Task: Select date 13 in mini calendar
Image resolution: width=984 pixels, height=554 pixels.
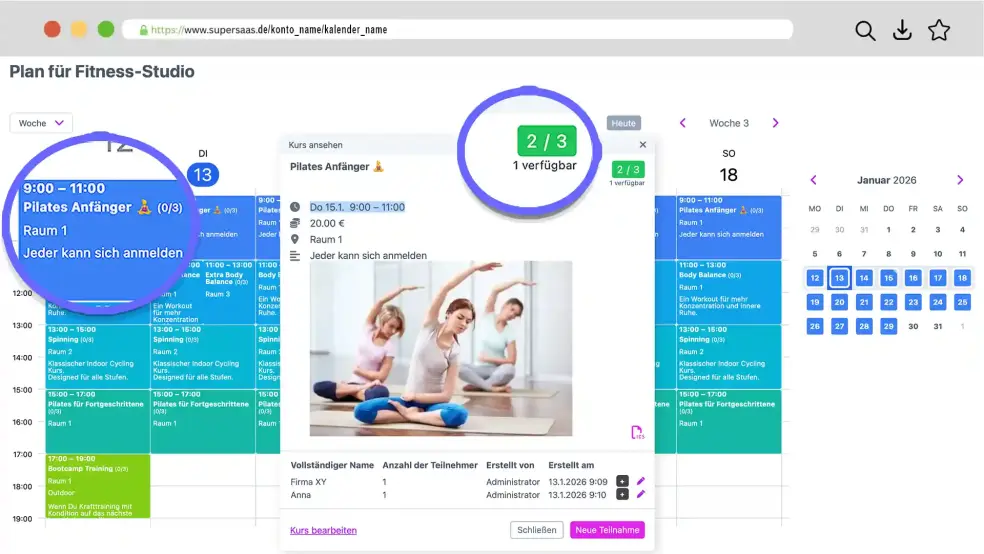Action: (x=839, y=278)
